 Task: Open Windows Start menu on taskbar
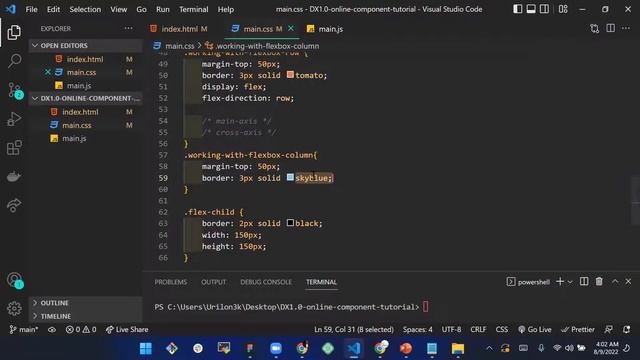tap(146, 348)
